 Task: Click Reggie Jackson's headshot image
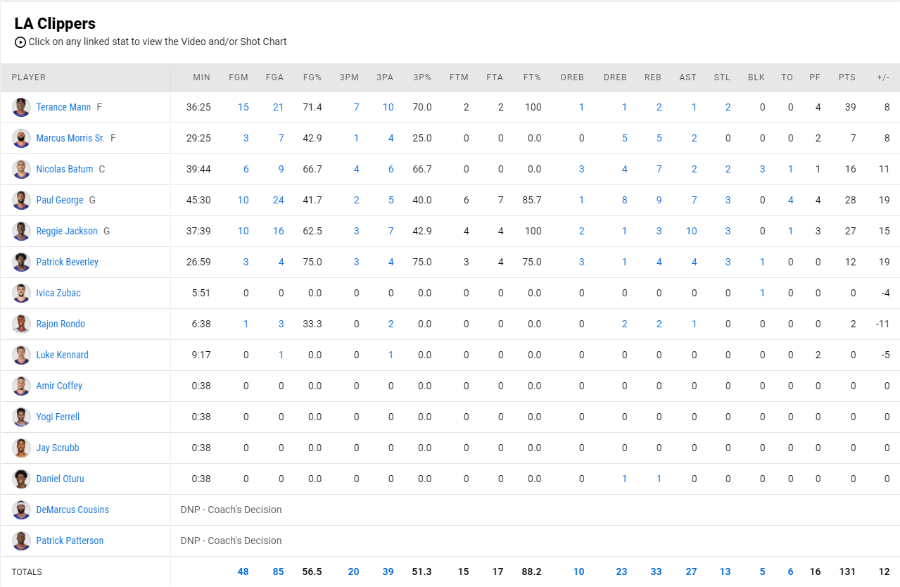(x=21, y=231)
